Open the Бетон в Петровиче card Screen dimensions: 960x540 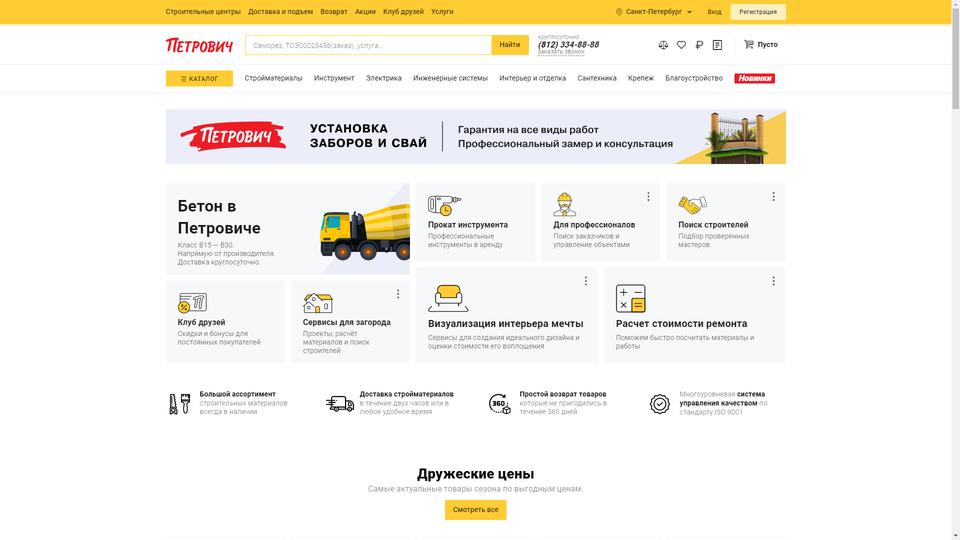[288, 228]
